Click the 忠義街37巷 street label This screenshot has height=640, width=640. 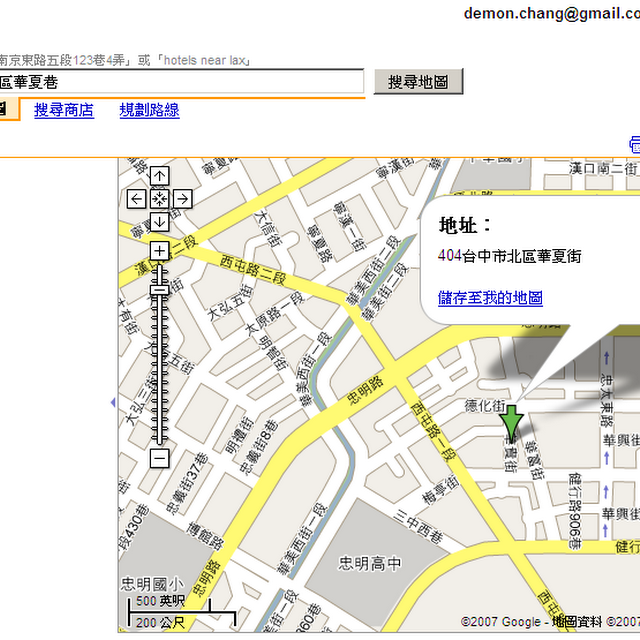click(x=188, y=483)
